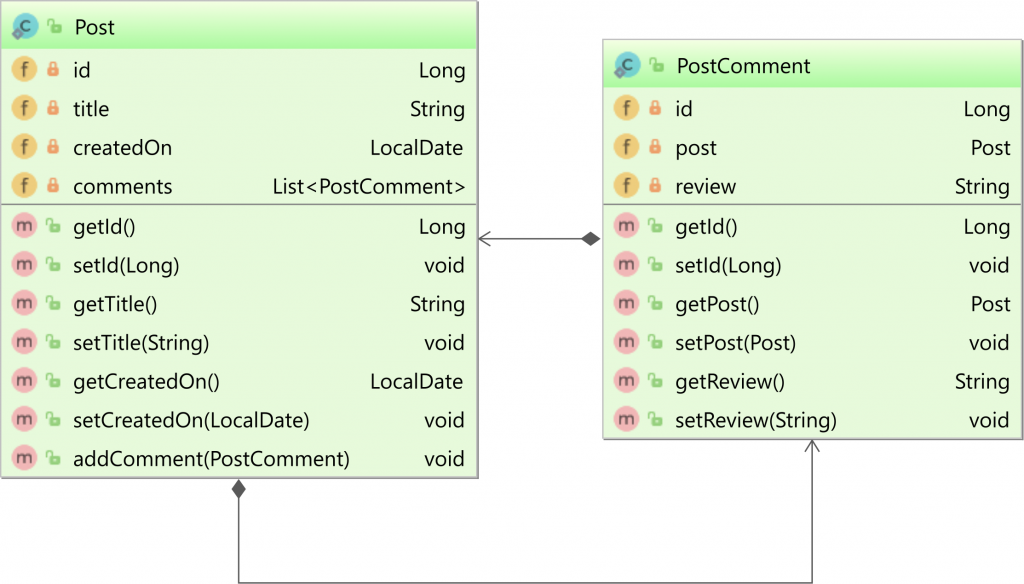The height and width of the screenshot is (584, 1024).
Task: Click the String return type of getReview()
Action: pos(982,382)
